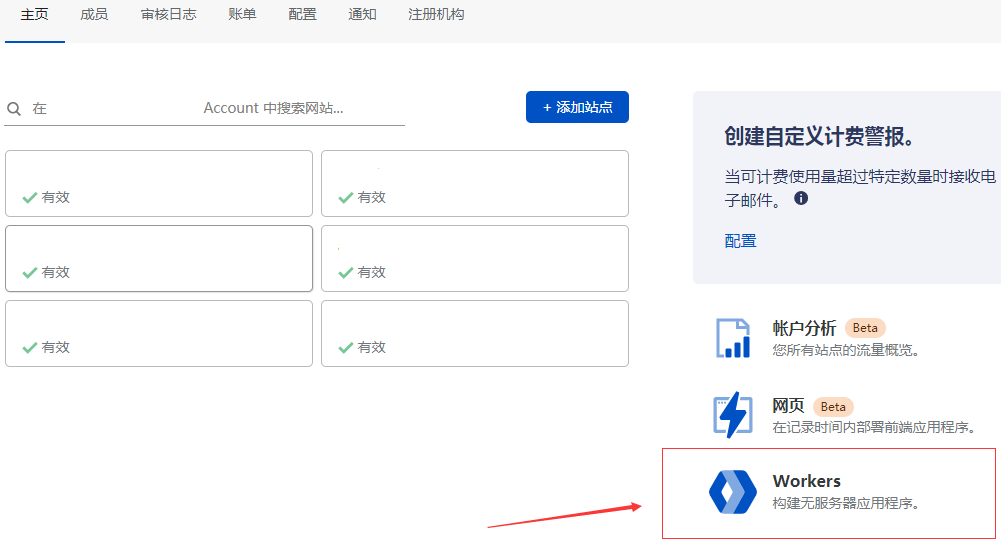
Task: Open the 配置 tab in top navigation
Action: [x=302, y=15]
